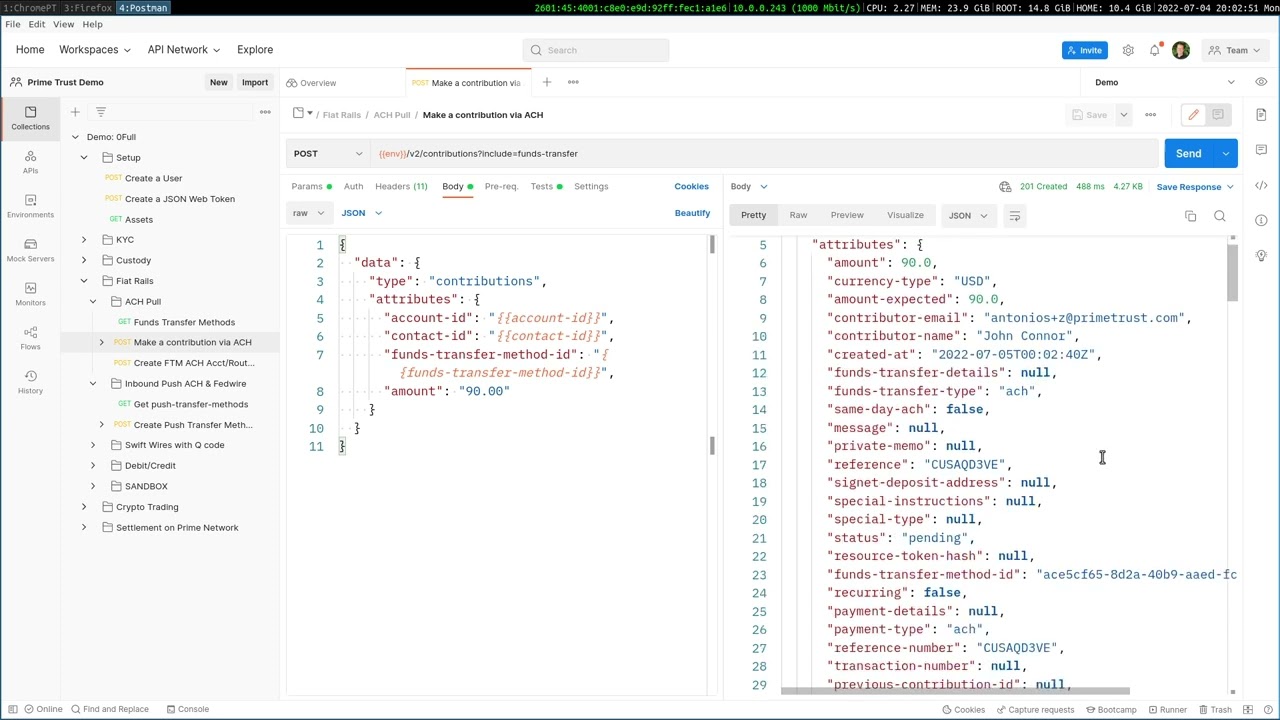Click the Send button
This screenshot has height=720, width=1280.
click(x=1188, y=154)
